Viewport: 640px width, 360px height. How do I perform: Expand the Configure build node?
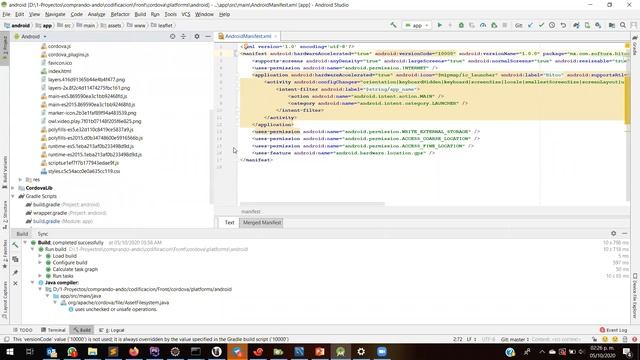tap(40, 262)
